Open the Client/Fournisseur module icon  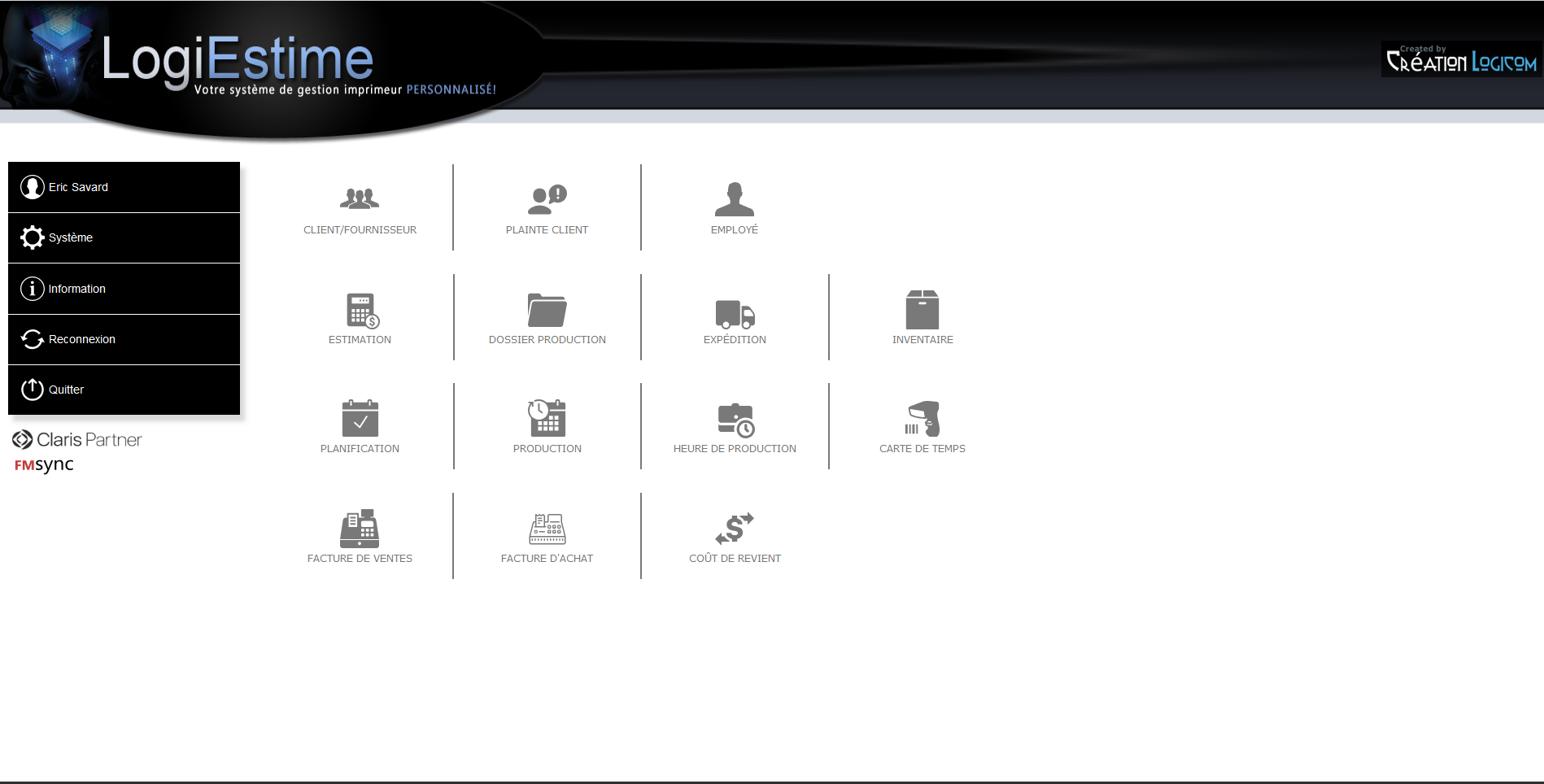tap(360, 199)
